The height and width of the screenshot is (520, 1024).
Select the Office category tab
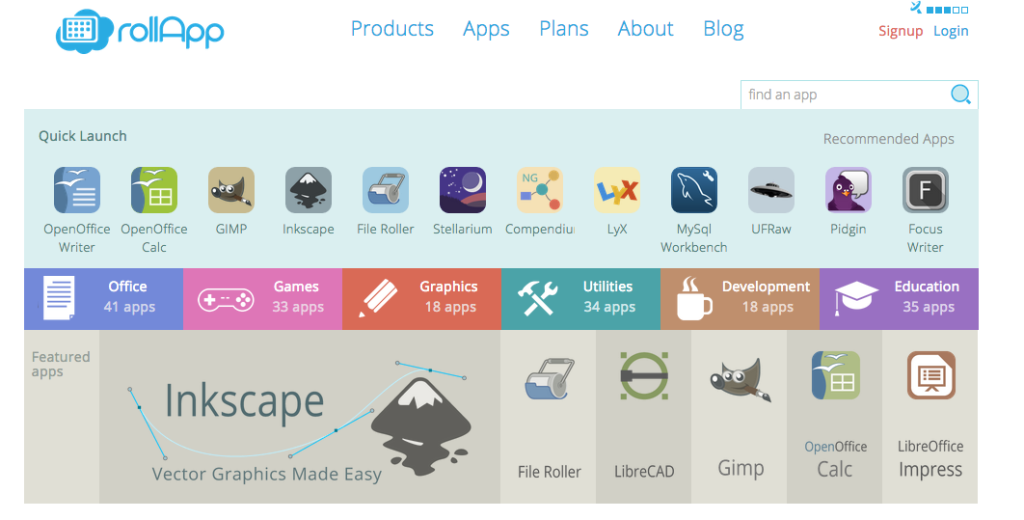[103, 299]
